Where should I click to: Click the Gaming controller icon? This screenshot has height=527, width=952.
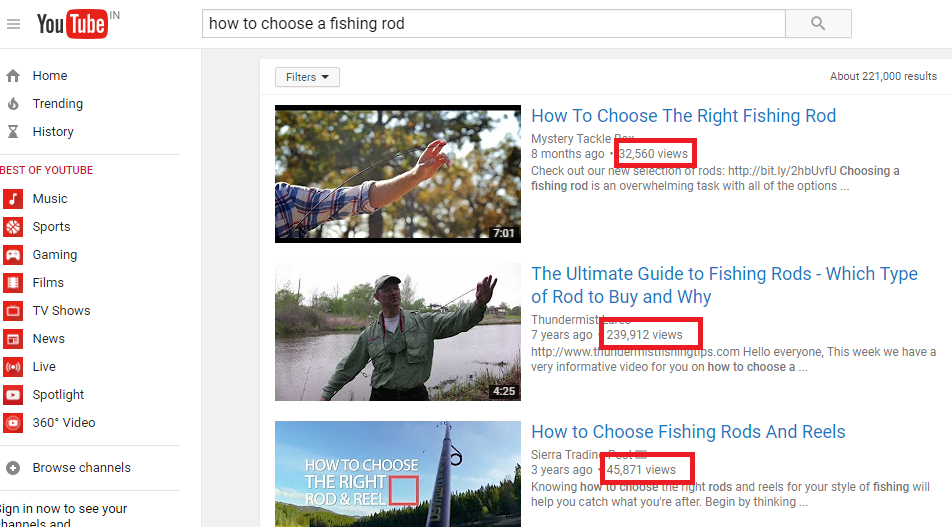click(x=13, y=254)
